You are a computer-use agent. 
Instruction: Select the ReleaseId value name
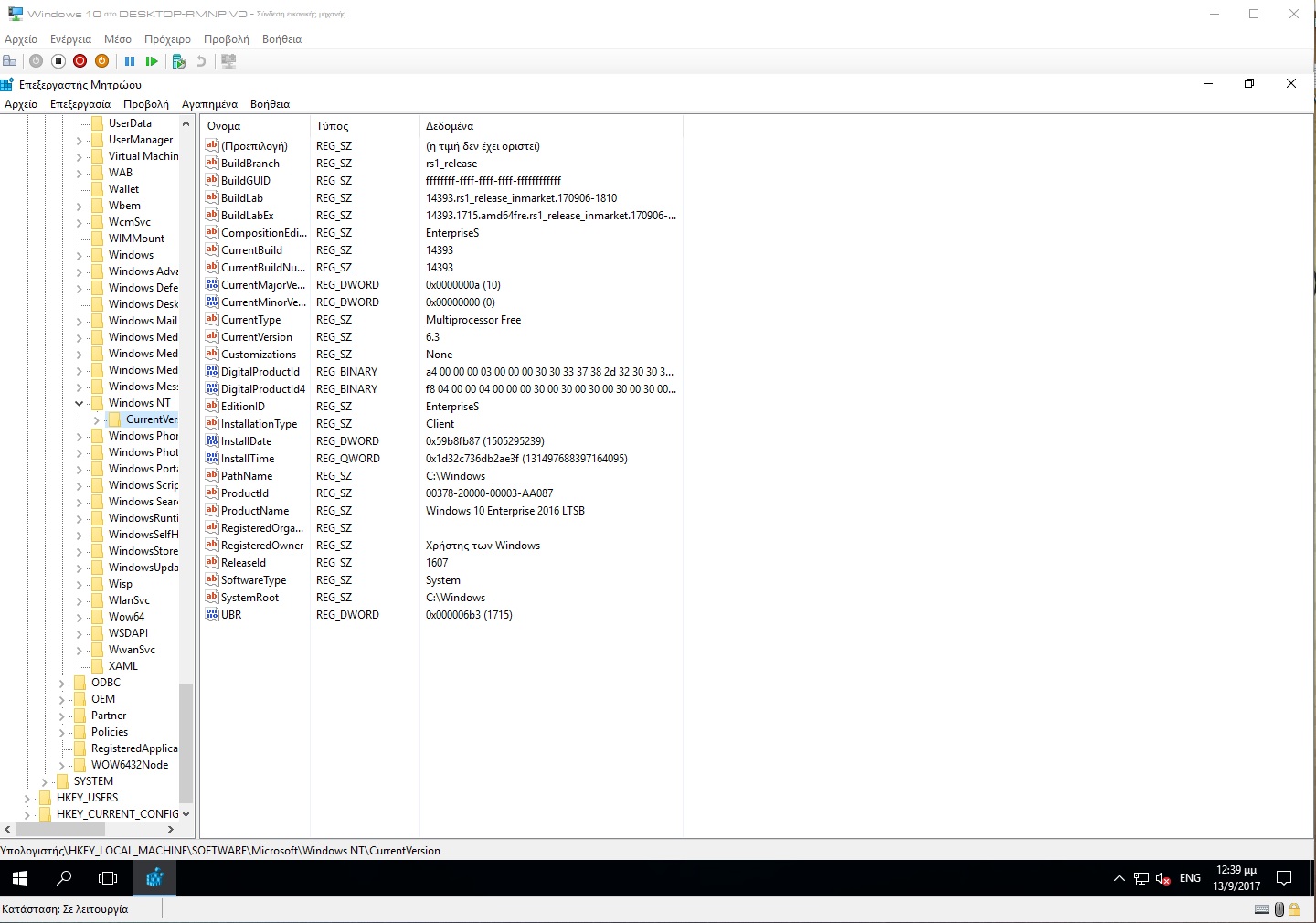pos(243,562)
